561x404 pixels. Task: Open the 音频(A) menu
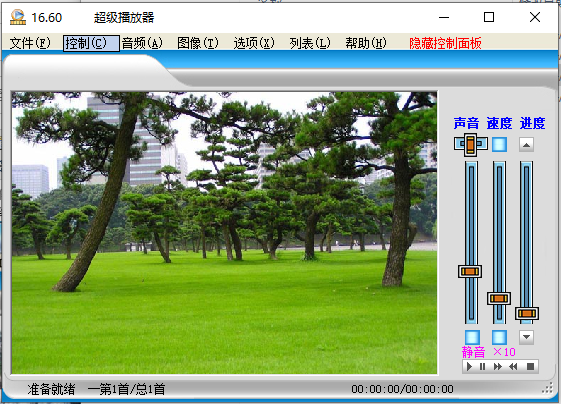click(x=142, y=43)
